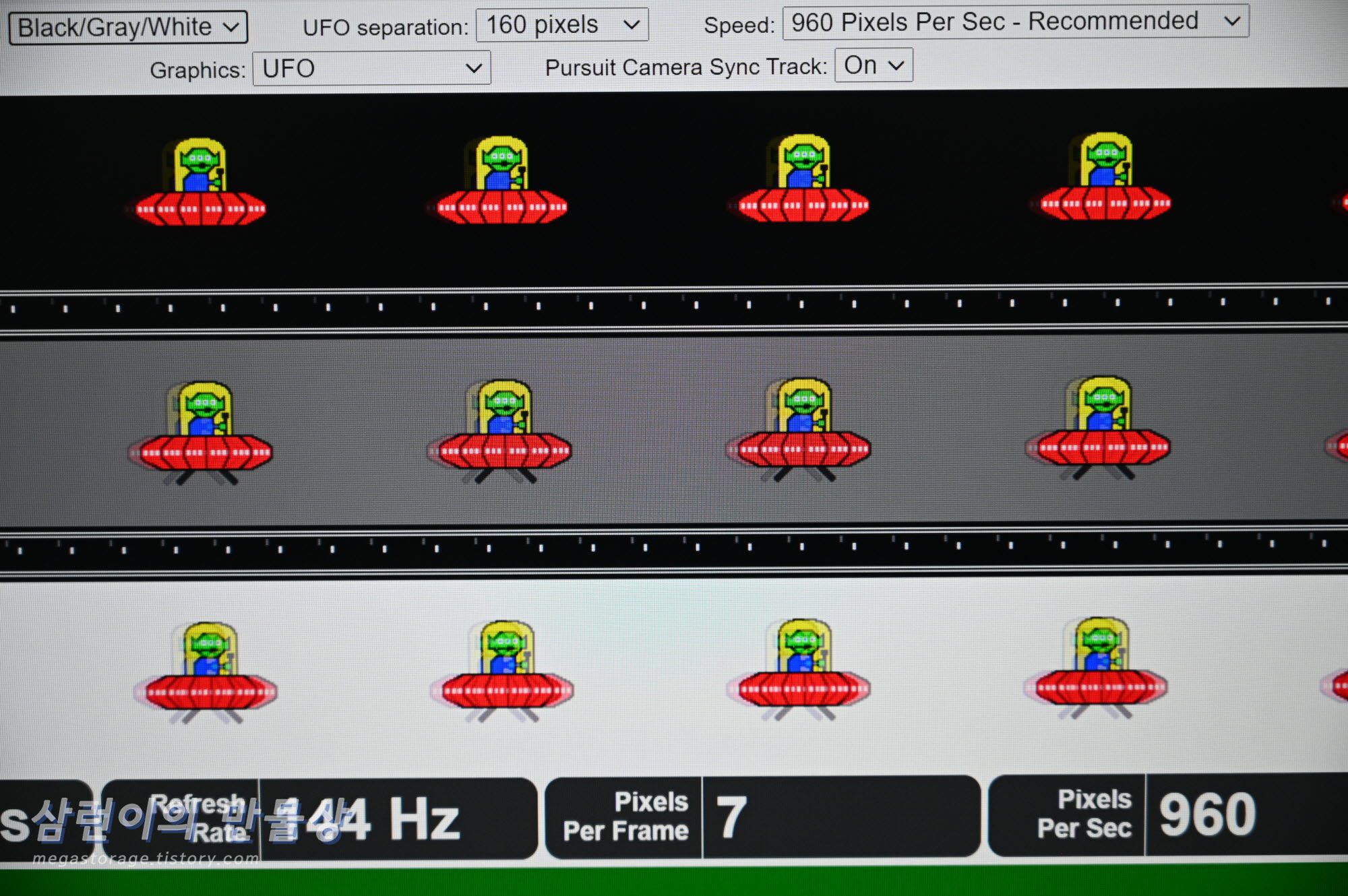
Task: Click first UFO in black row
Action: pos(200,183)
